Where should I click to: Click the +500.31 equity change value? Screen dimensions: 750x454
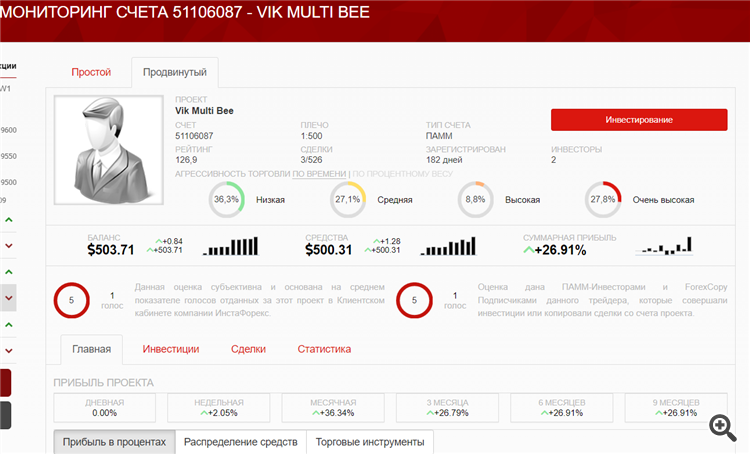pos(386,250)
